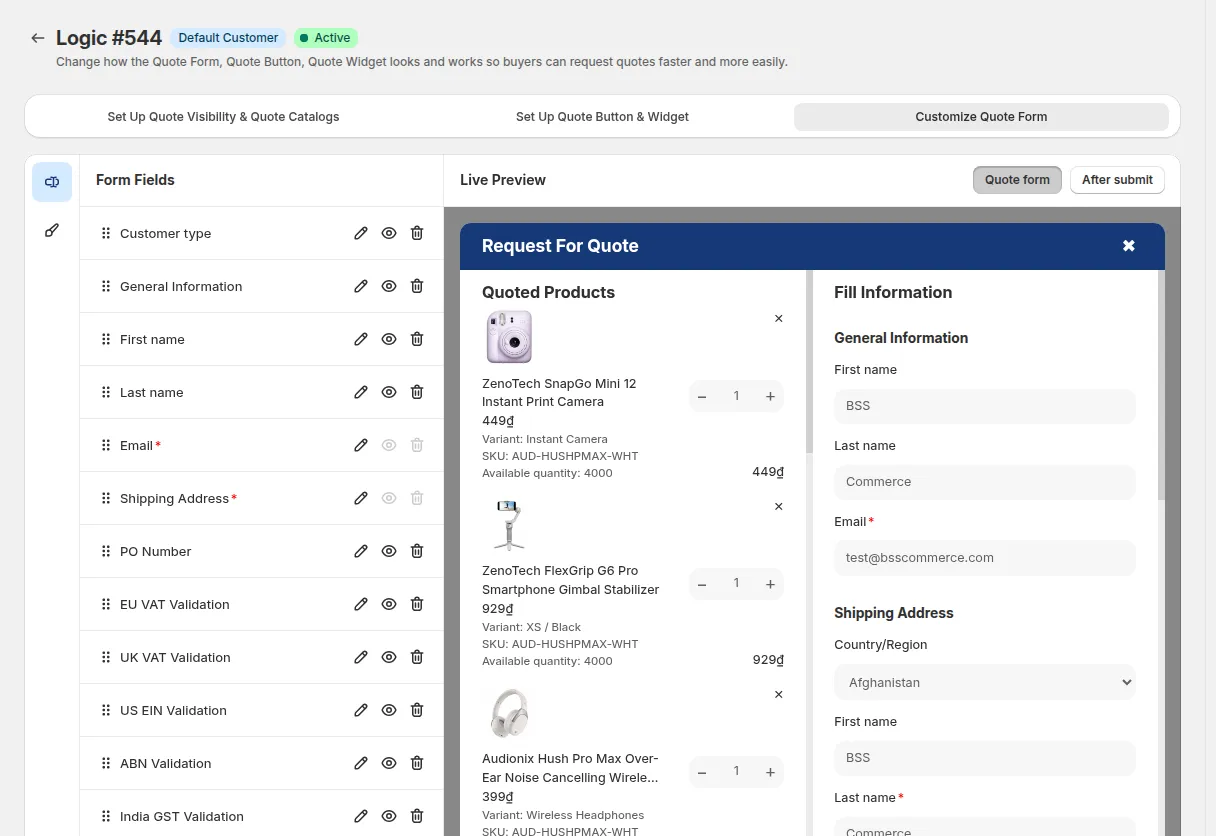This screenshot has width=1216, height=836.
Task: Edit the Shipping Address field
Action: (361, 498)
